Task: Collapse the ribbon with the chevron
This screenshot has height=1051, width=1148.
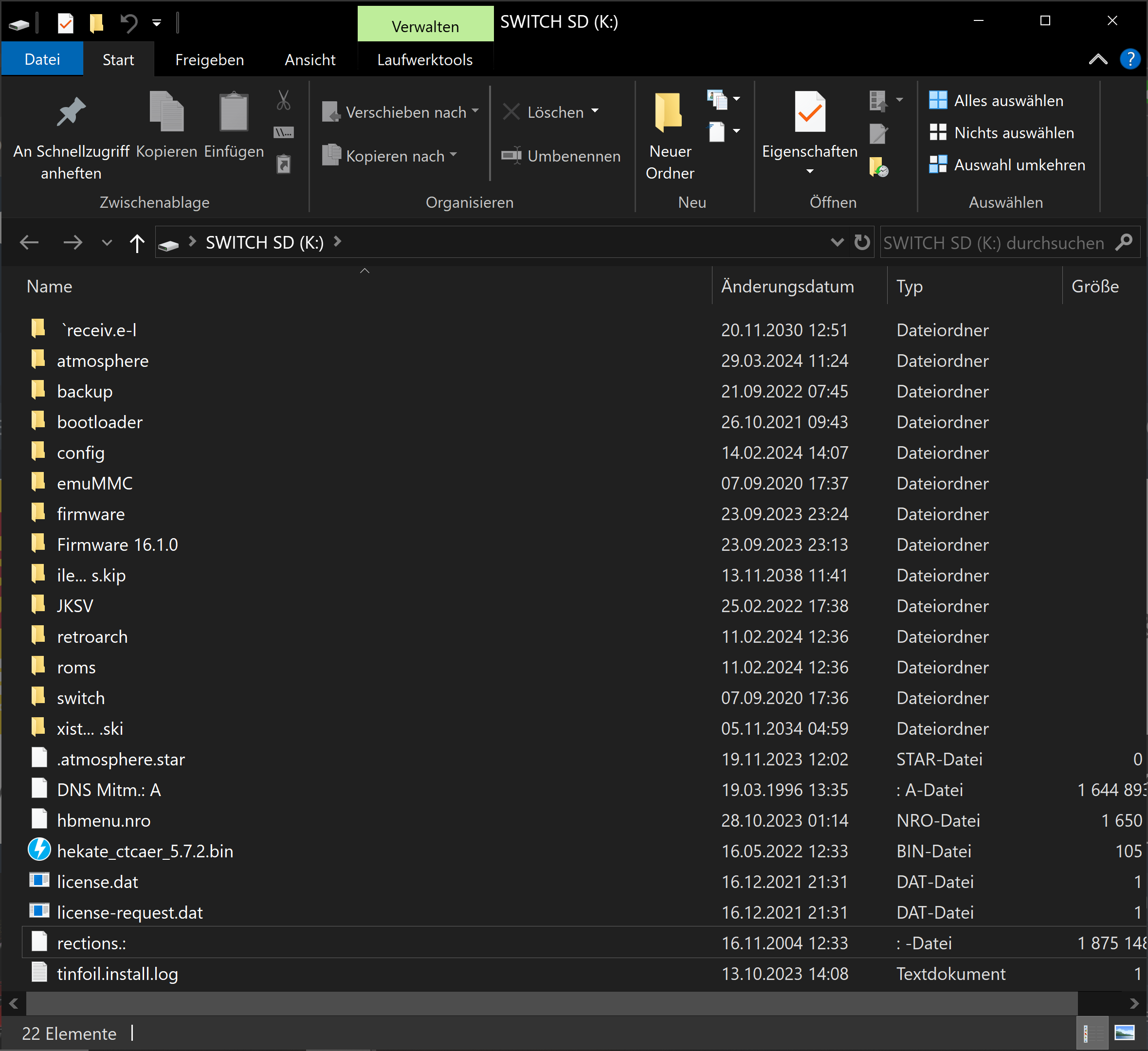Action: pos(1098,59)
